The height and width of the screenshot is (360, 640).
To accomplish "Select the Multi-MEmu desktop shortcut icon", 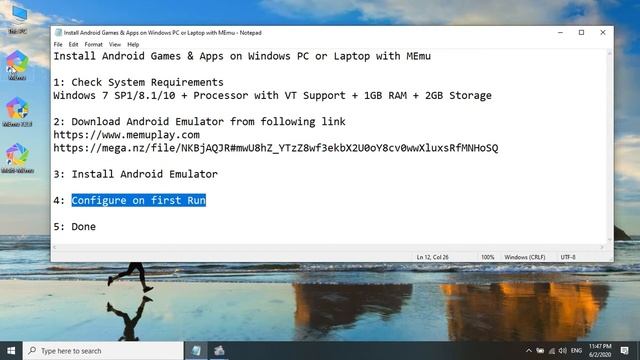I will click(x=17, y=158).
